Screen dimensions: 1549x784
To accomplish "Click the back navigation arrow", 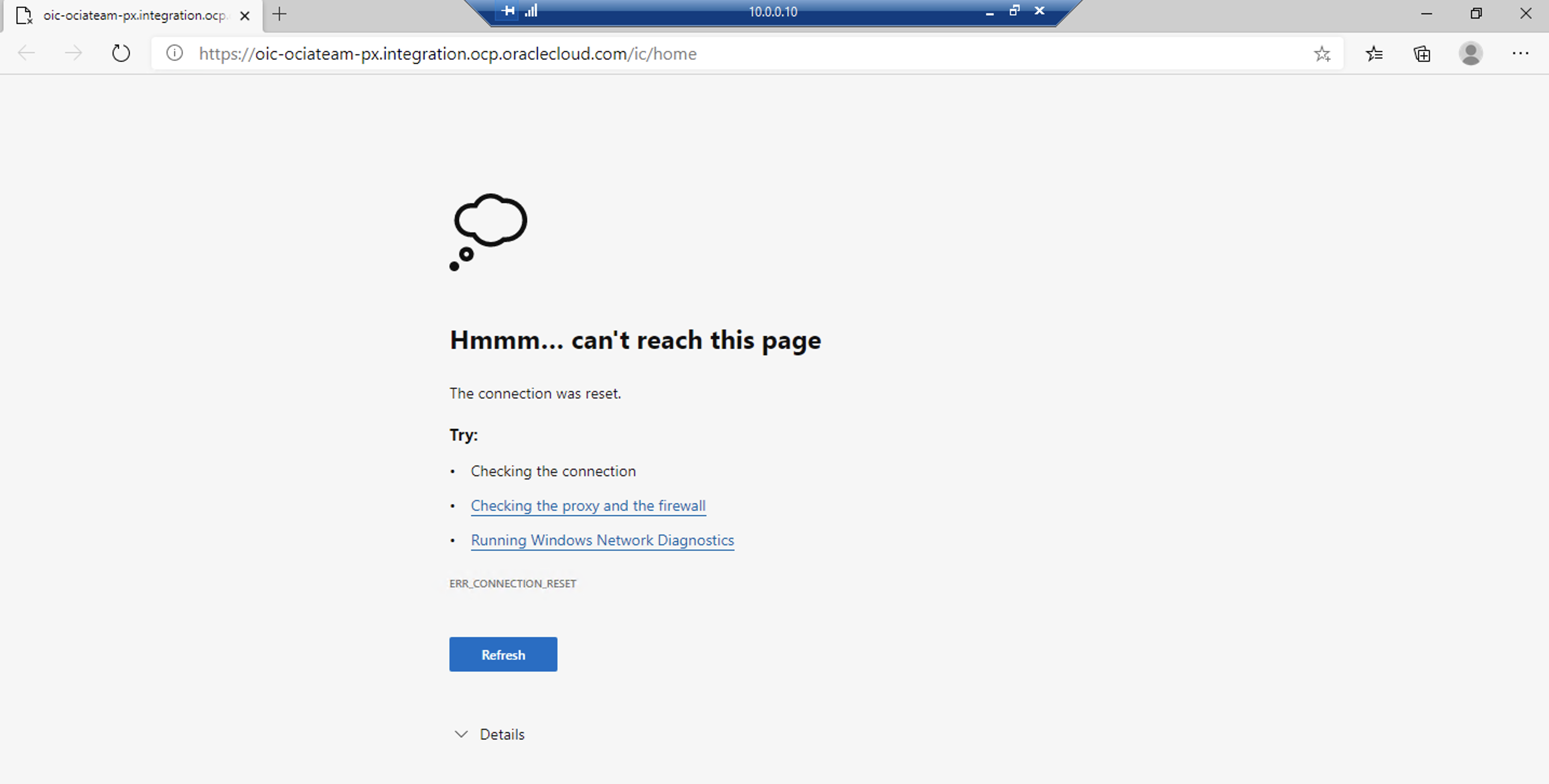I will pyautogui.click(x=26, y=53).
